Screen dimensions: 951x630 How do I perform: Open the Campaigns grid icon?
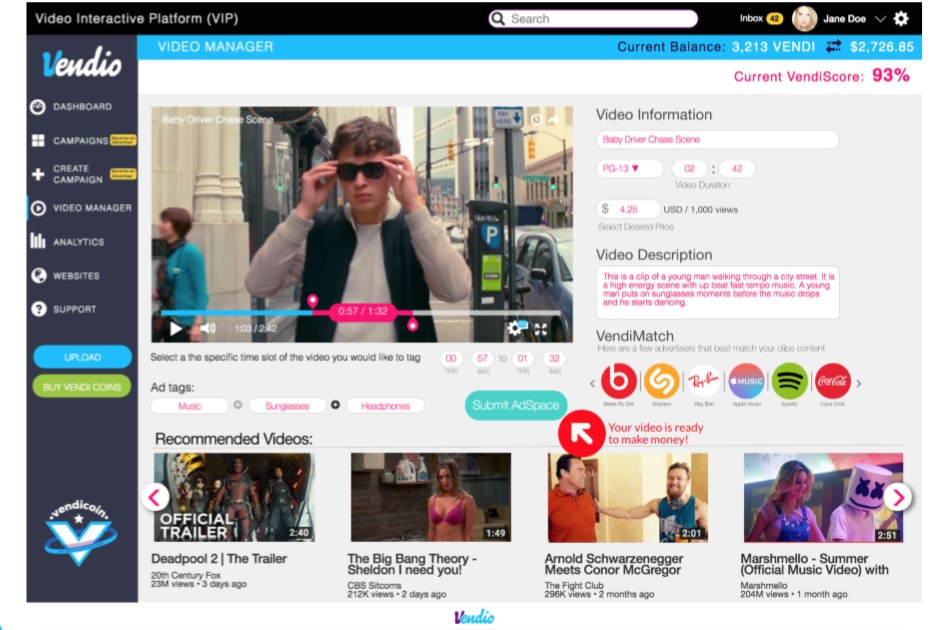point(38,141)
